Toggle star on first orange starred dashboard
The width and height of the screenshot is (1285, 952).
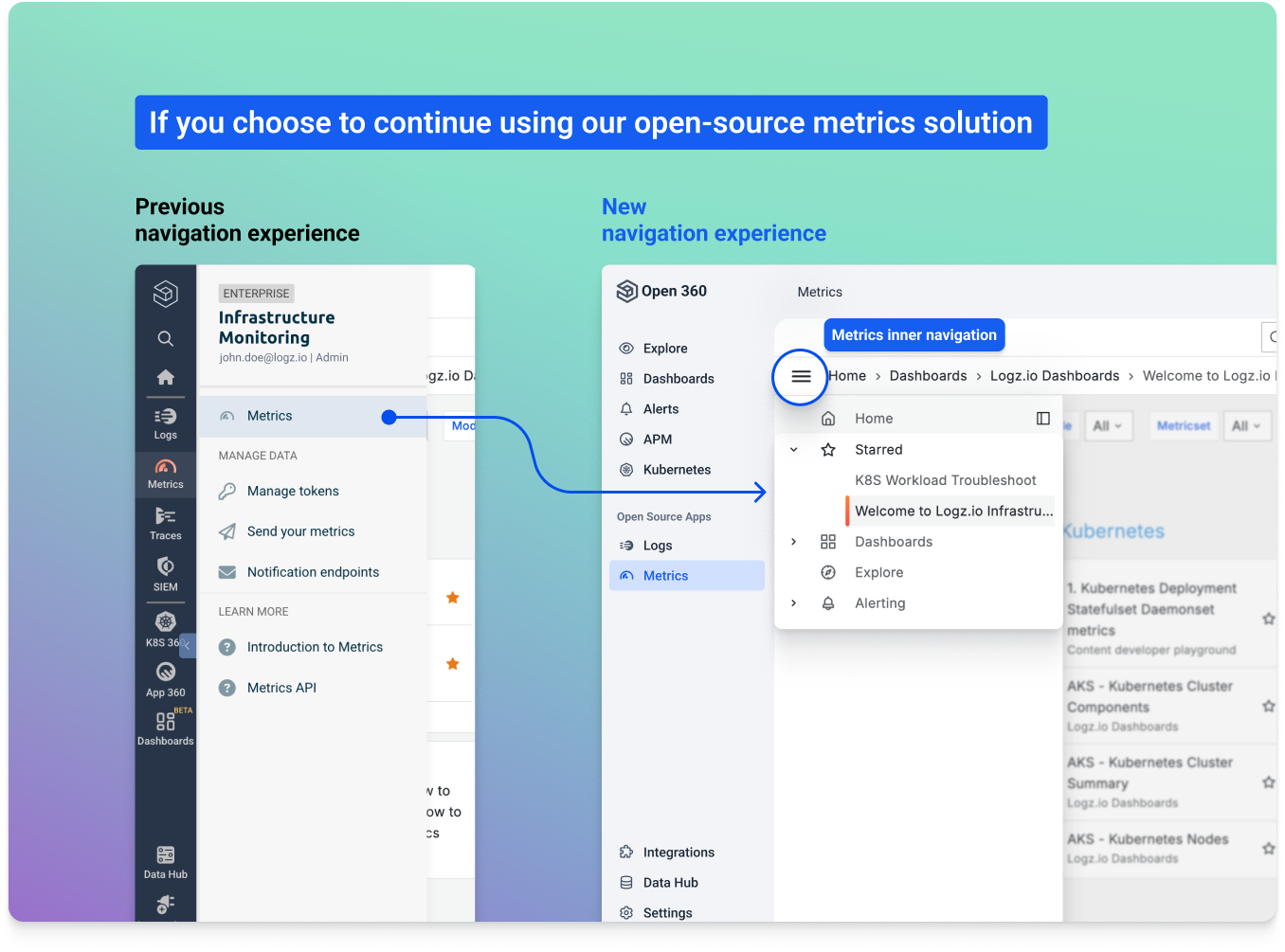(x=453, y=598)
